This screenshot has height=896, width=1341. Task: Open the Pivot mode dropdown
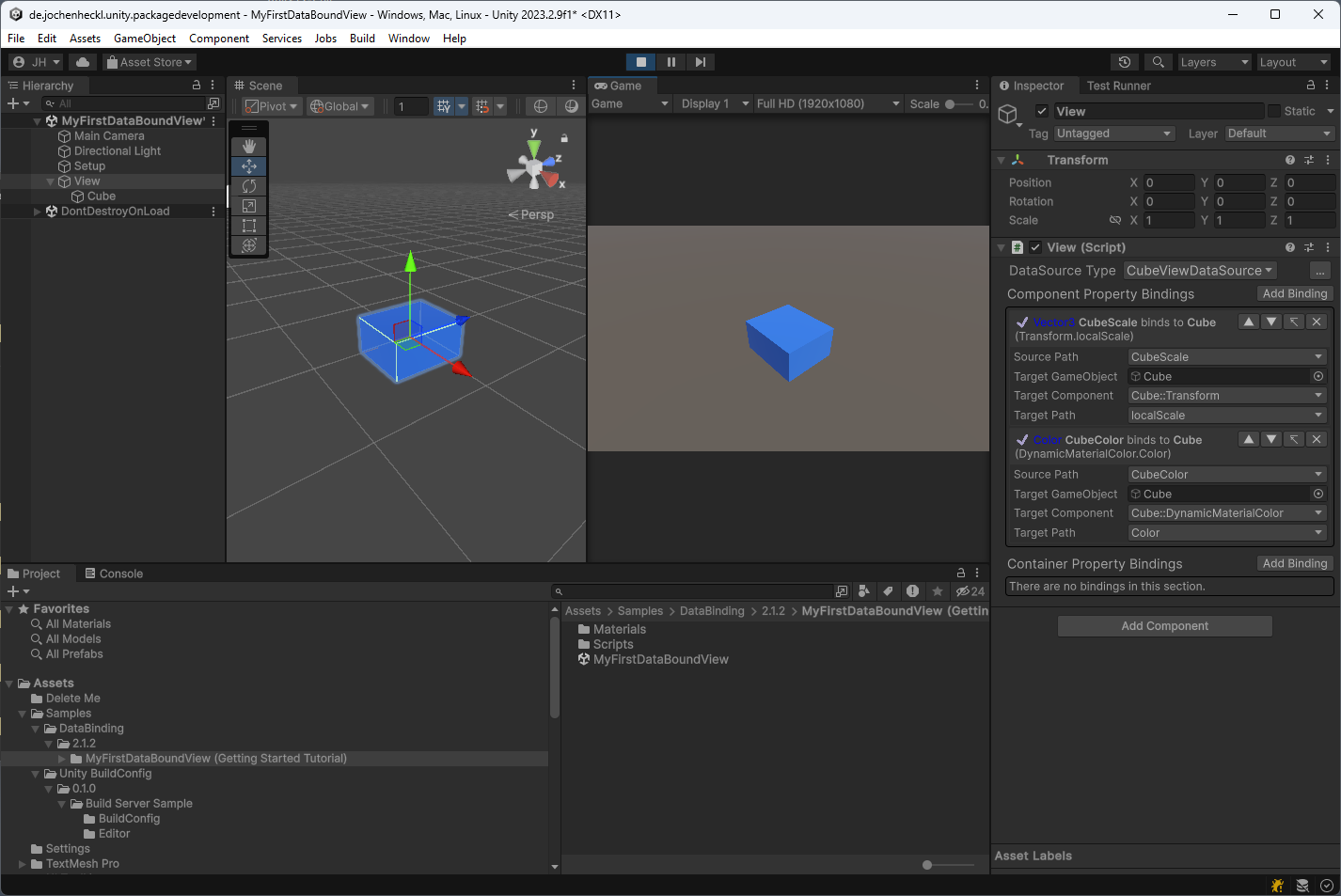[272, 106]
